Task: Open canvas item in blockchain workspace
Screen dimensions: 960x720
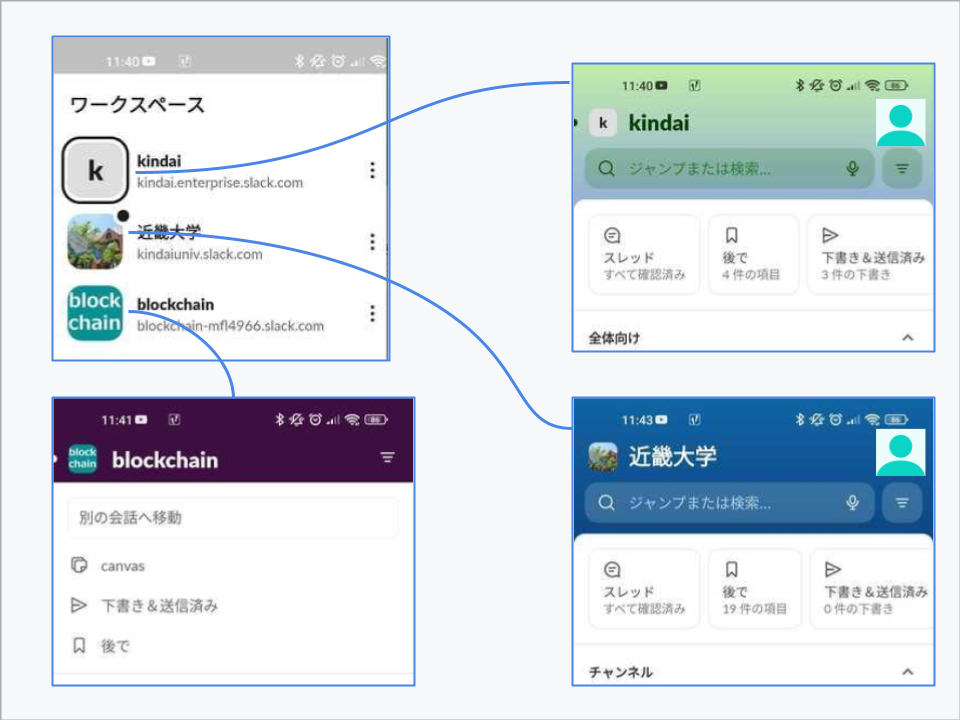Action: click(x=122, y=566)
